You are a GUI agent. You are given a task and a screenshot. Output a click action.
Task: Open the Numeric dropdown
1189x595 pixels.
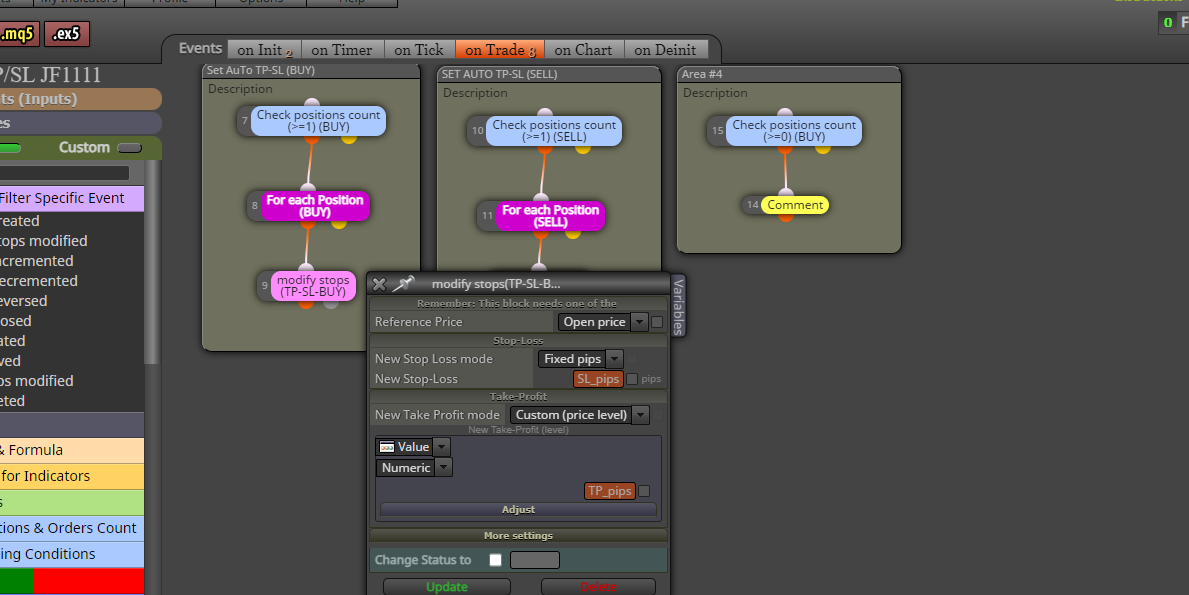pos(414,468)
